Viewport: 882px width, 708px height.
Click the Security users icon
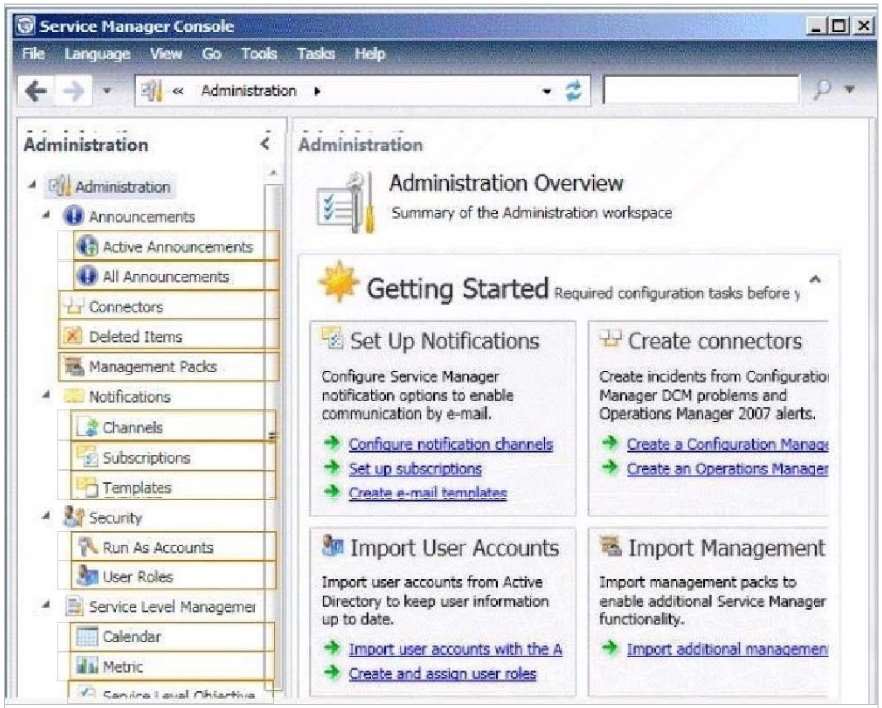[74, 517]
